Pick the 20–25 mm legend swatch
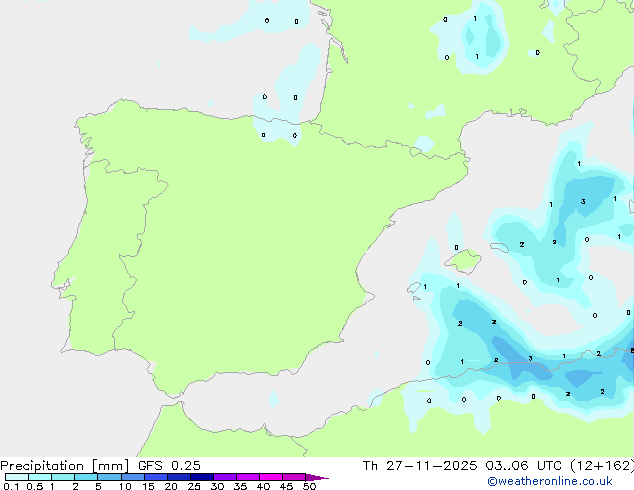The image size is (634, 490). (179, 477)
